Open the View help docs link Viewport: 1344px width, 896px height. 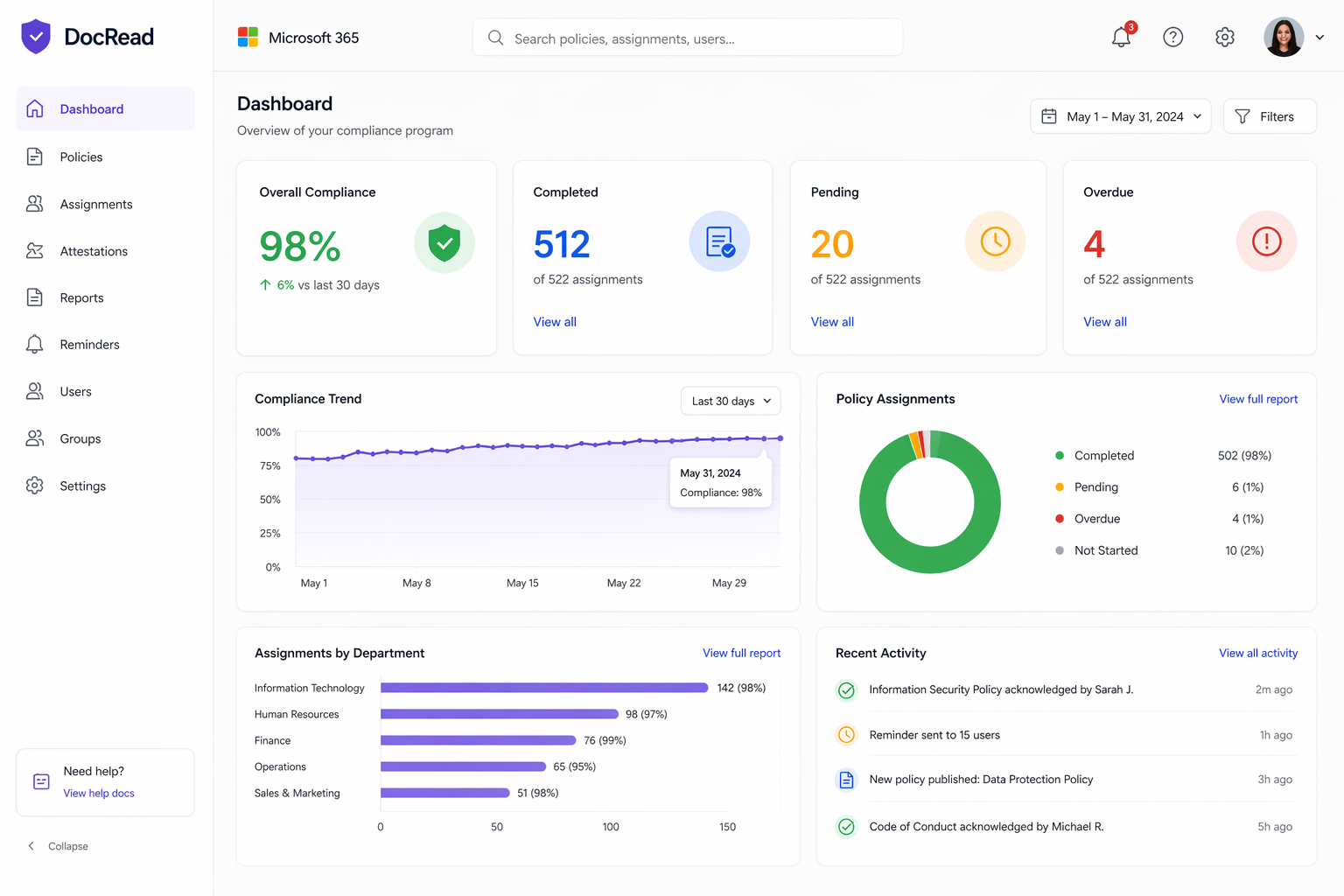tap(99, 794)
